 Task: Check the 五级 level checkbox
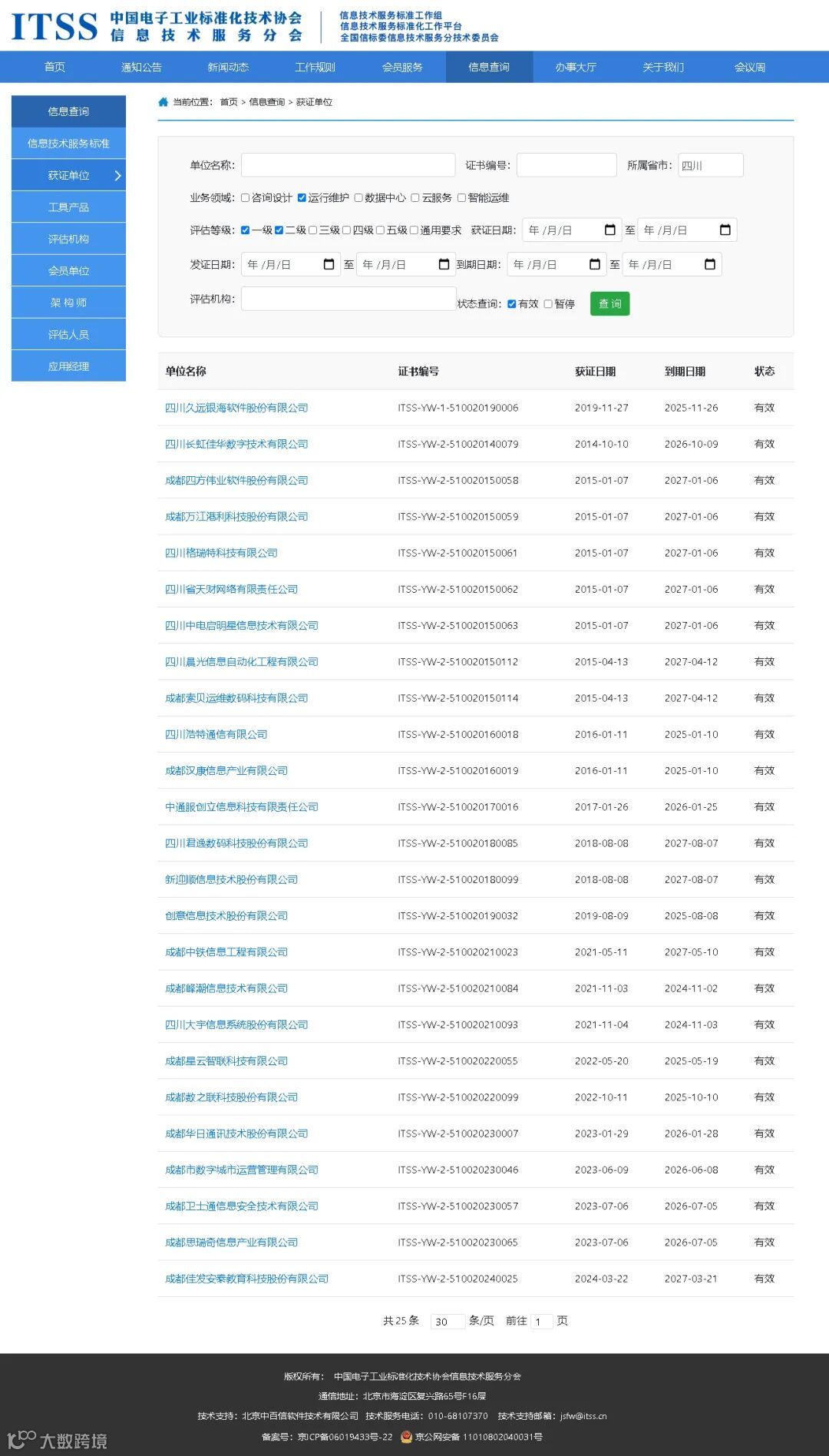pos(381,230)
